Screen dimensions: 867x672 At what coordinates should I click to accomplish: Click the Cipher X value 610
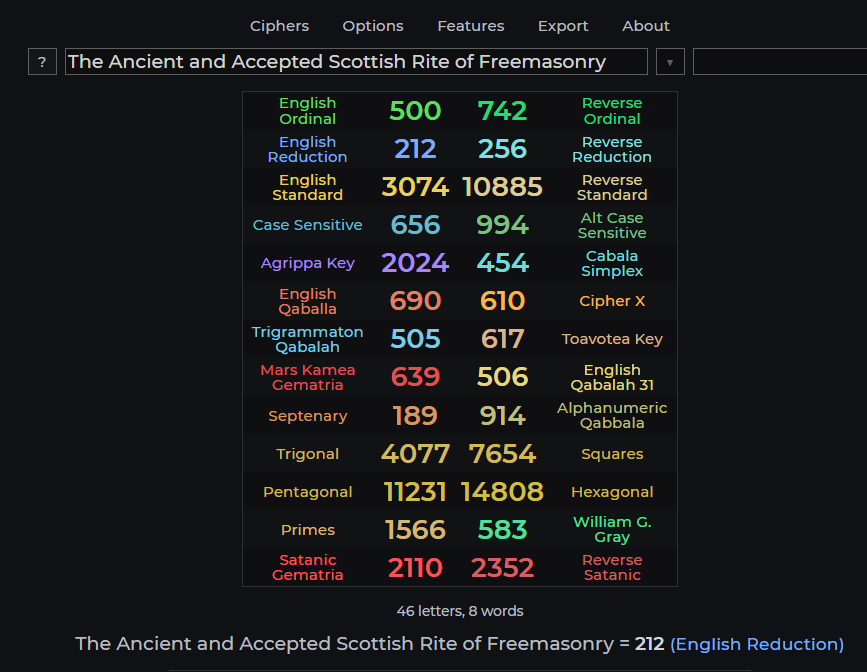[502, 301]
